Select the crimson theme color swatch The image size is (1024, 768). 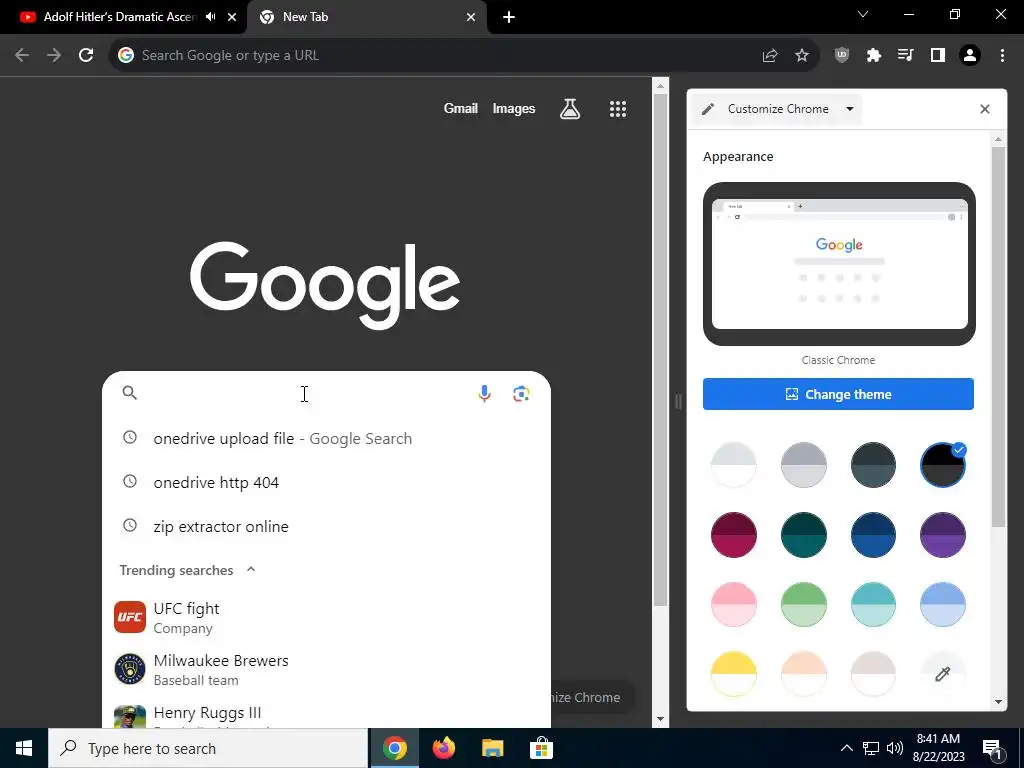click(x=733, y=535)
